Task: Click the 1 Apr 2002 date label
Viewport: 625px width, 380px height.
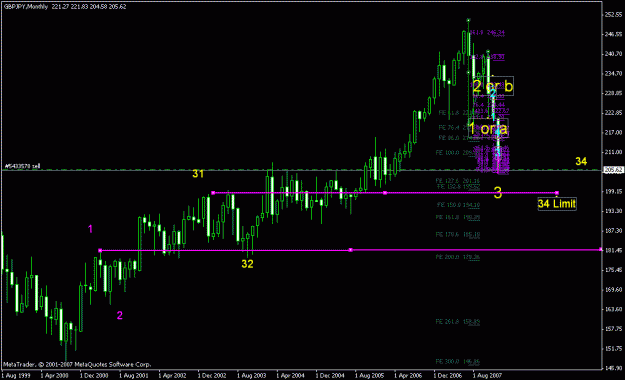Action: tap(173, 376)
